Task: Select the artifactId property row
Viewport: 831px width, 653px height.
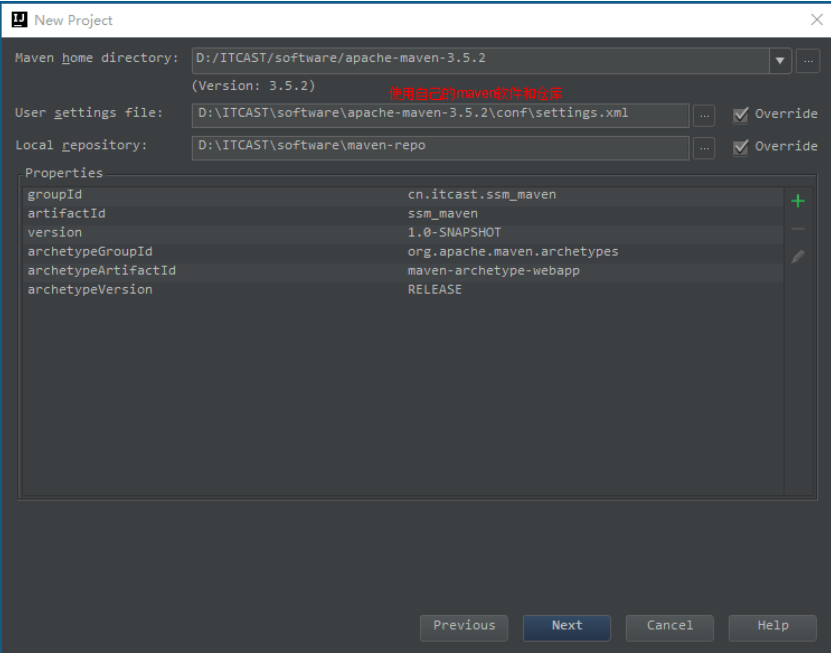Action: 403,214
